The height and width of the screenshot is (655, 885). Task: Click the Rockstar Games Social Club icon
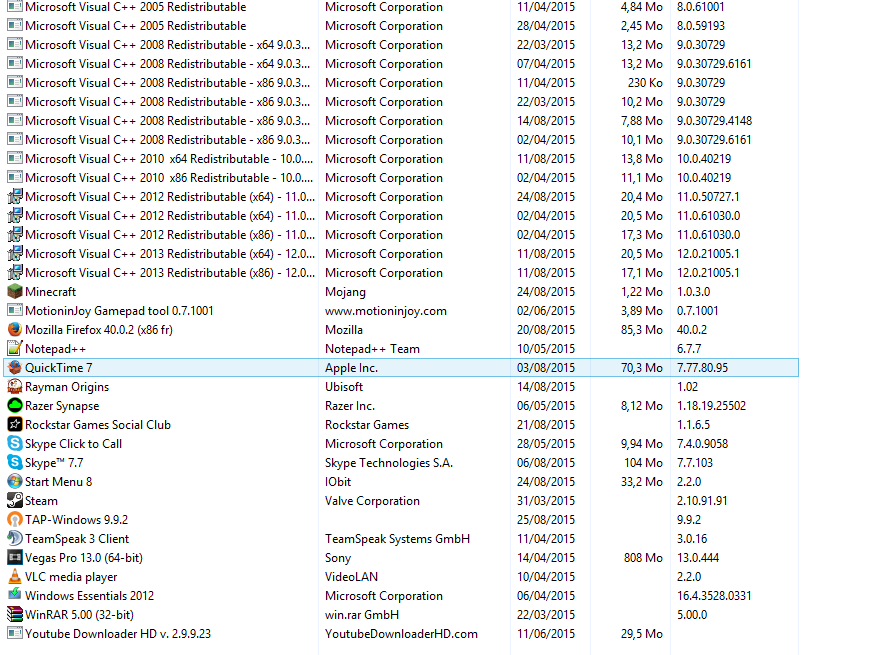(15, 425)
